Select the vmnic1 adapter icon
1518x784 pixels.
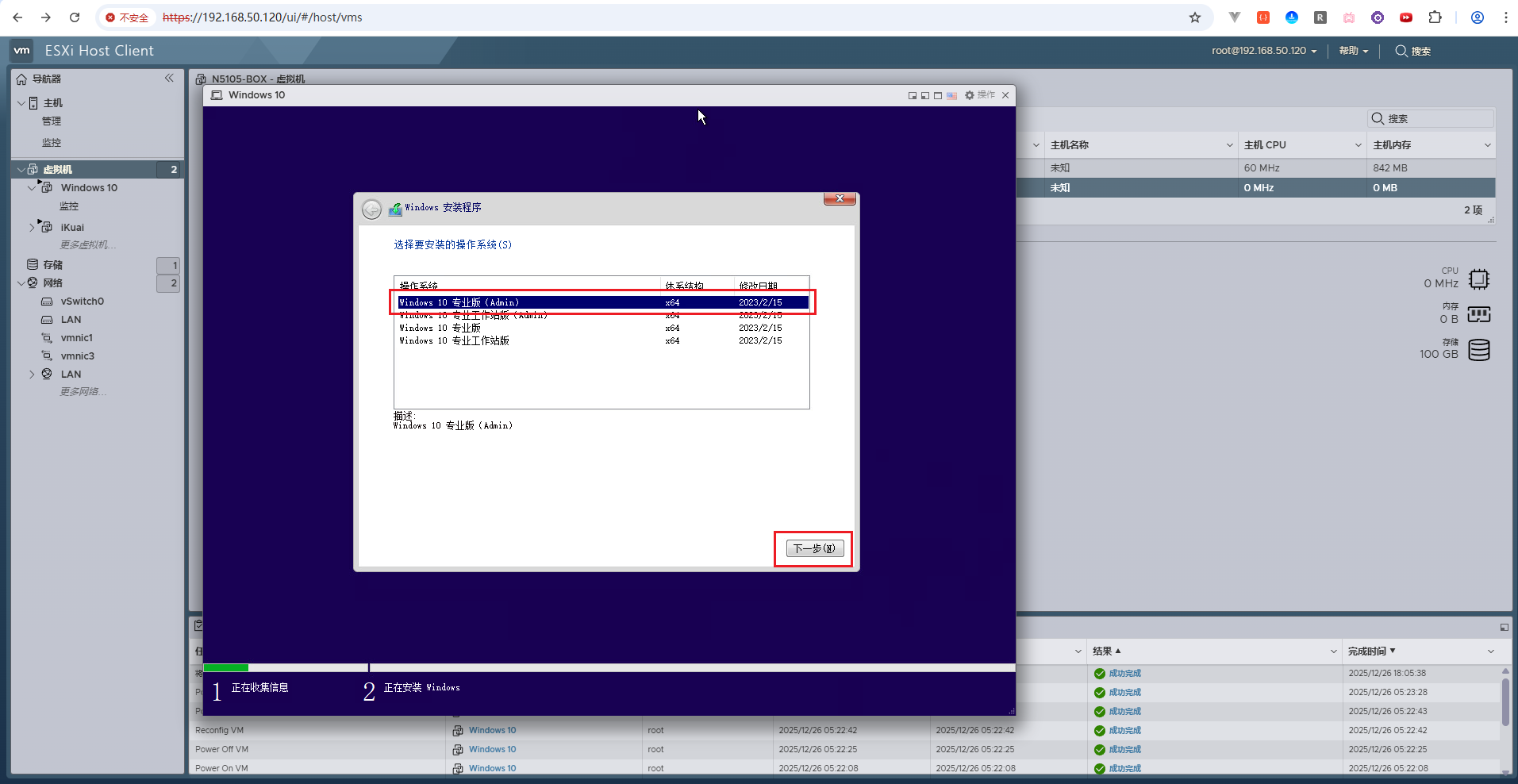pos(47,338)
